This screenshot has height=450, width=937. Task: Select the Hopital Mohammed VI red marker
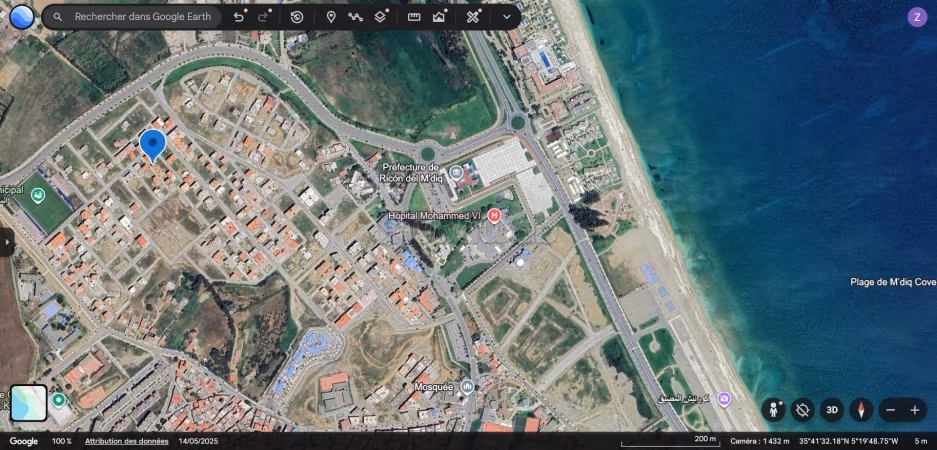tap(494, 215)
